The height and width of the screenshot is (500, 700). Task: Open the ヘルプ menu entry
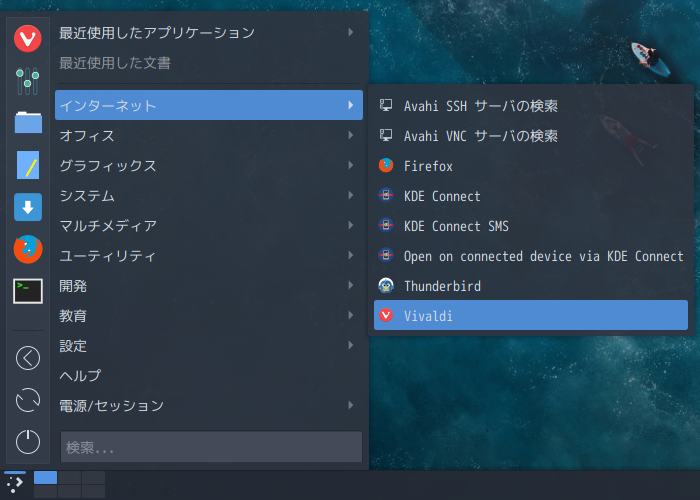click(209, 375)
